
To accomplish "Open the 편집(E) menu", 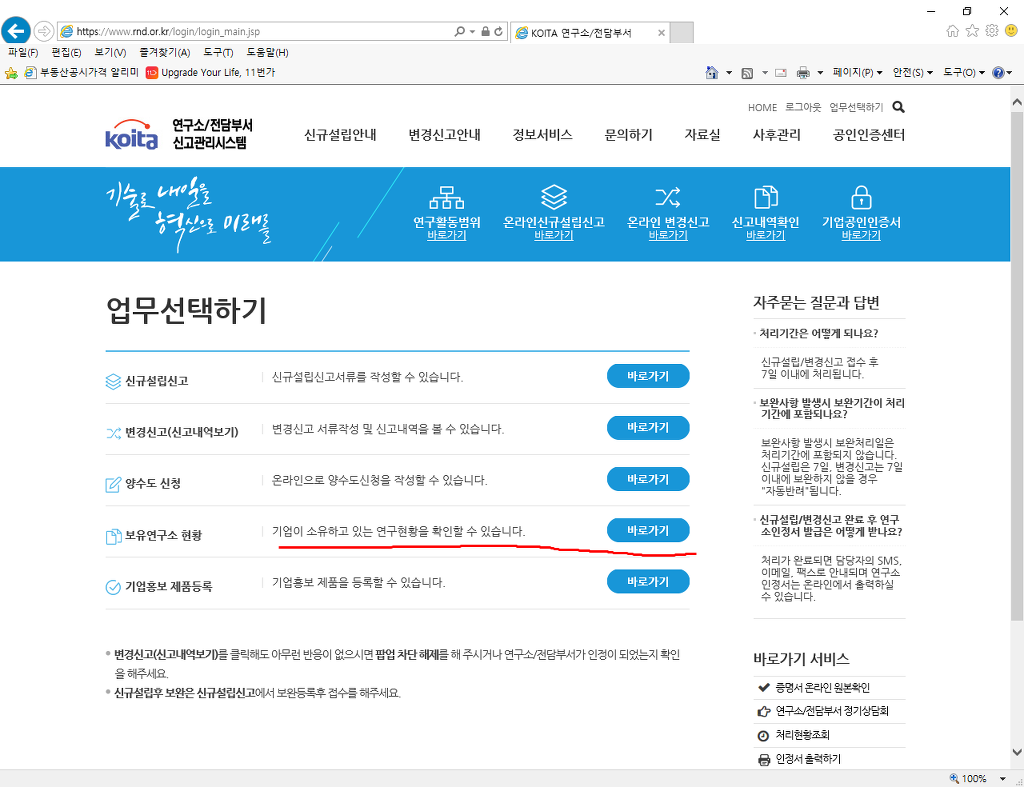I will 67,52.
